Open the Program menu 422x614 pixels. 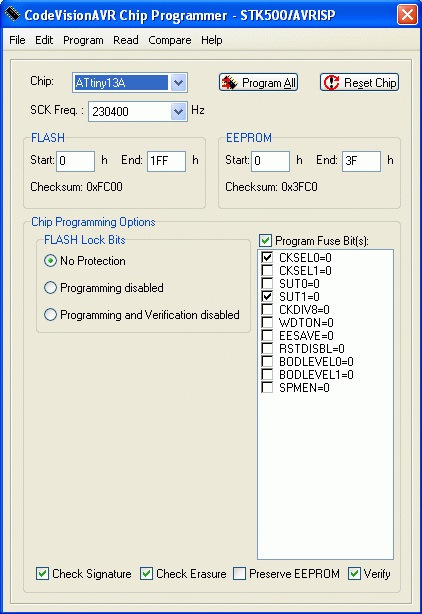pos(83,40)
